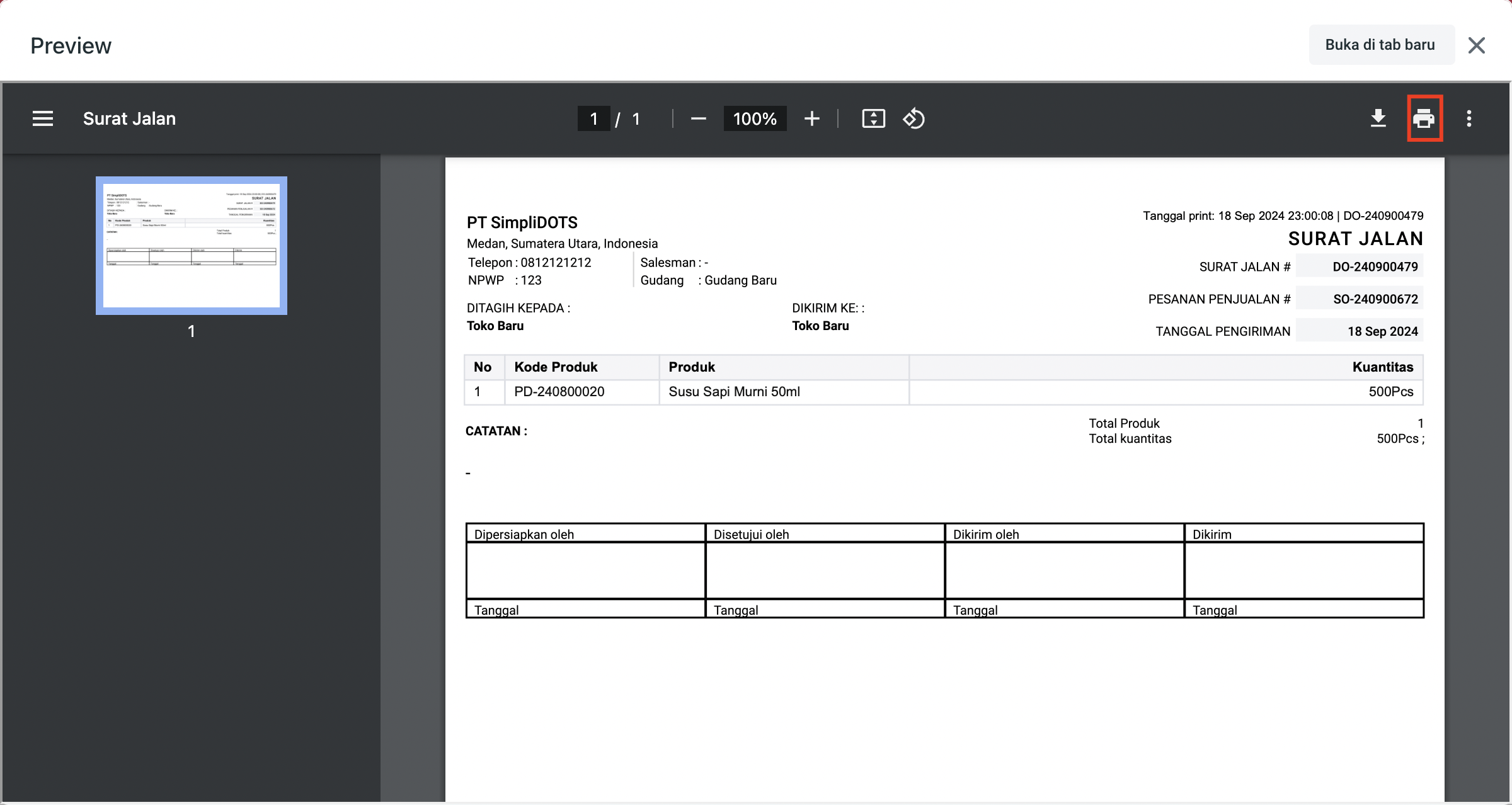
Task: Click the fit to page icon
Action: point(873,118)
